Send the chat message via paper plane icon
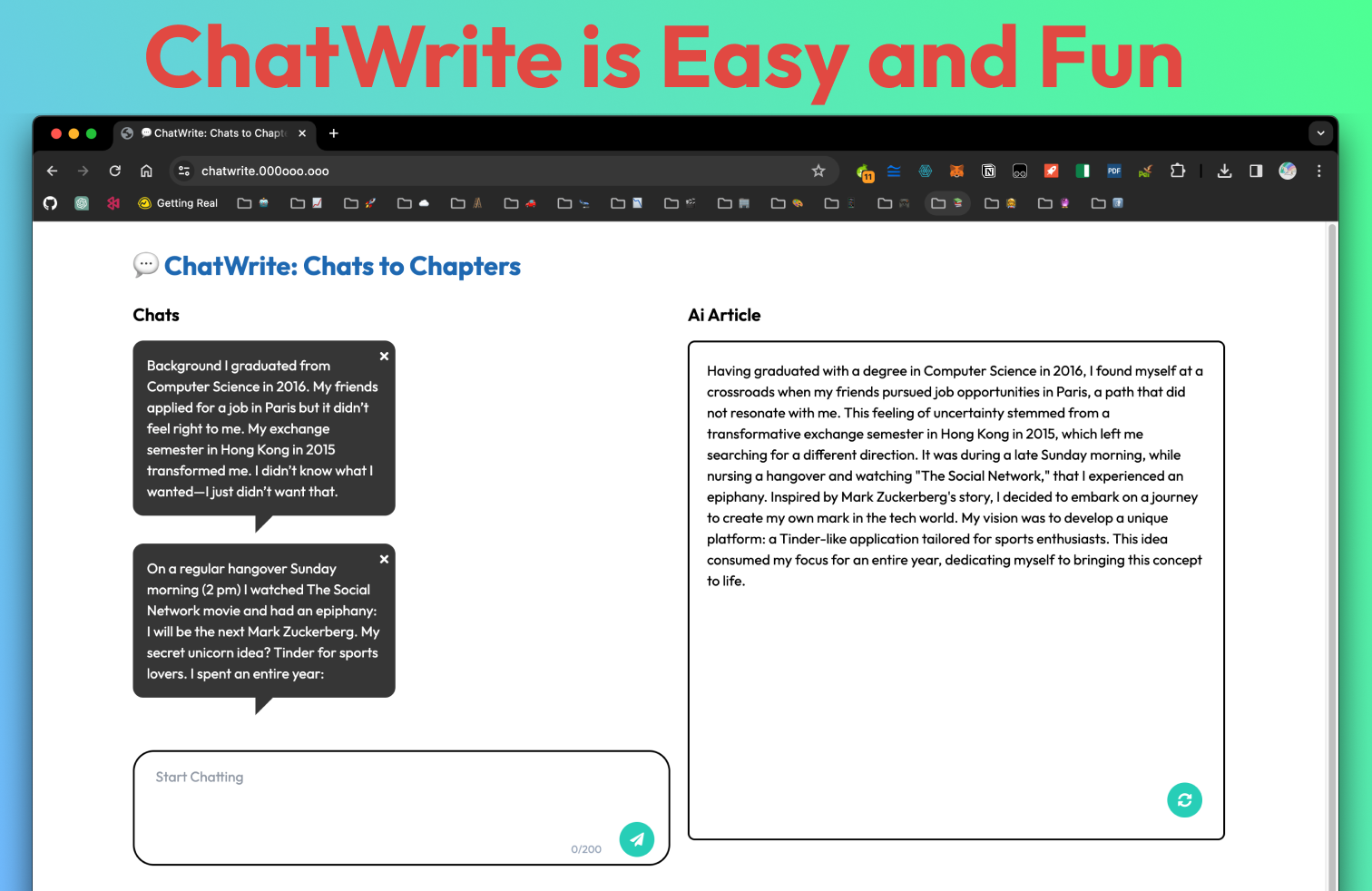 click(x=636, y=838)
